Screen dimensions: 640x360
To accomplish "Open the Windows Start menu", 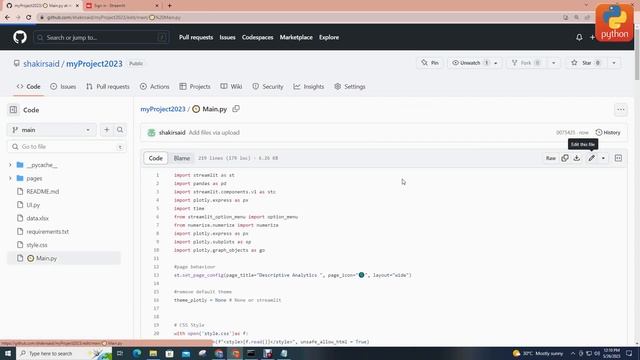I will (8, 353).
